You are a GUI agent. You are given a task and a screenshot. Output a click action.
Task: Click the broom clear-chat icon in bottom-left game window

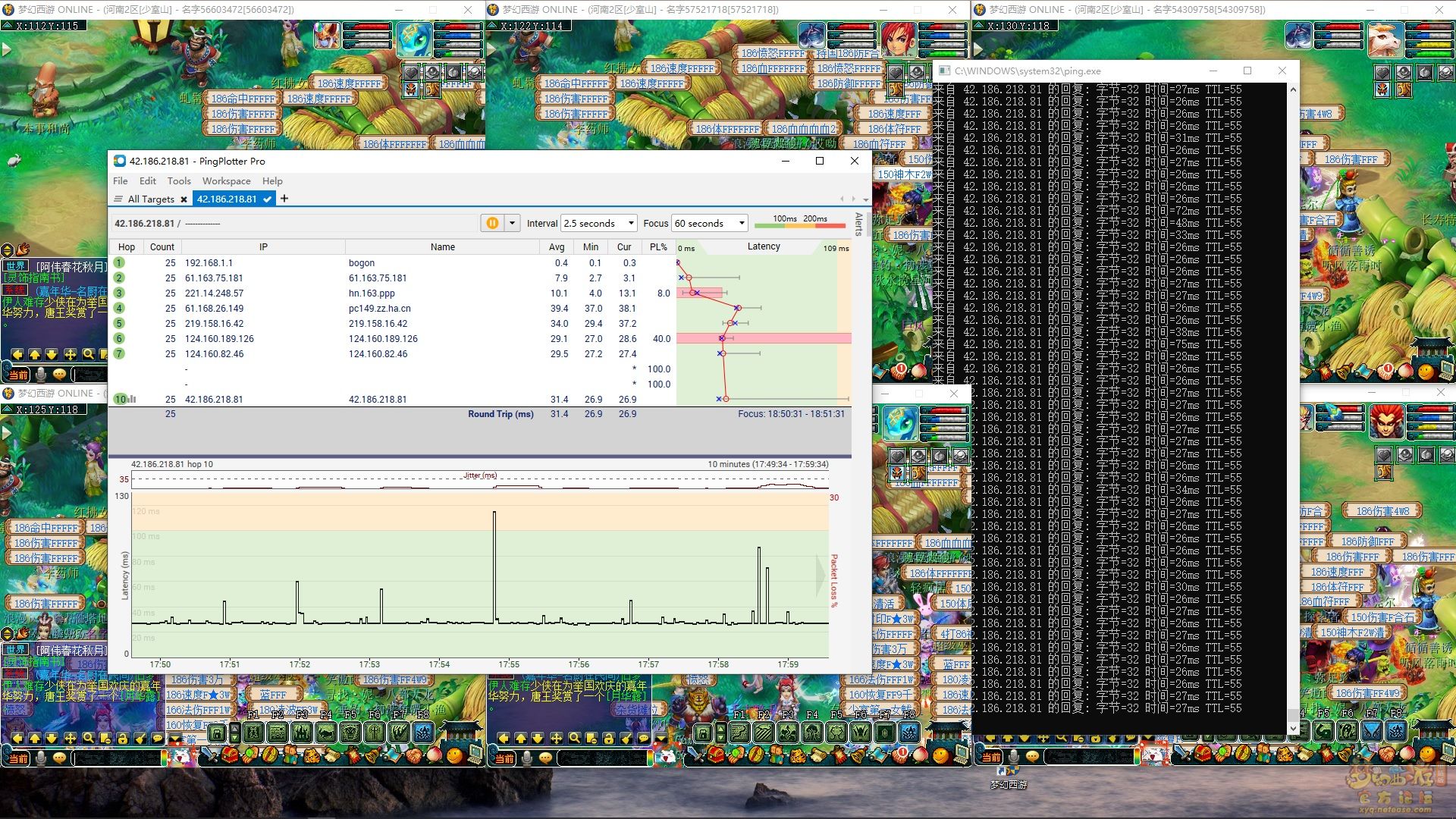(140, 738)
